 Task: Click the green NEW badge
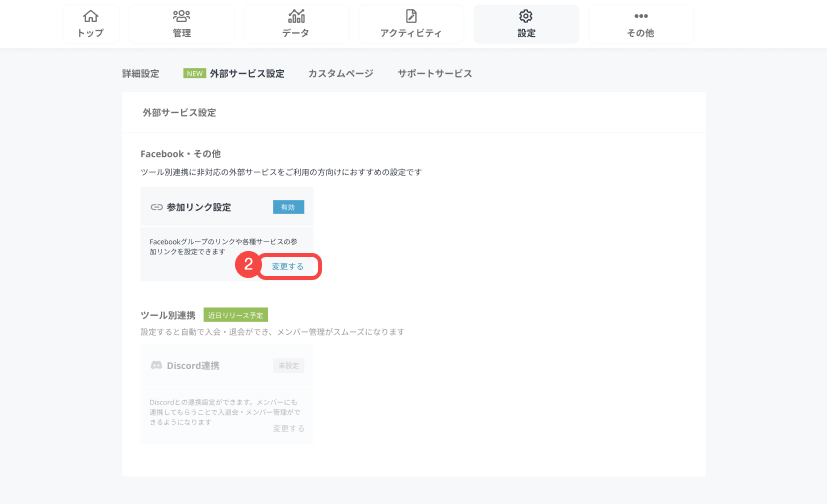(x=194, y=73)
